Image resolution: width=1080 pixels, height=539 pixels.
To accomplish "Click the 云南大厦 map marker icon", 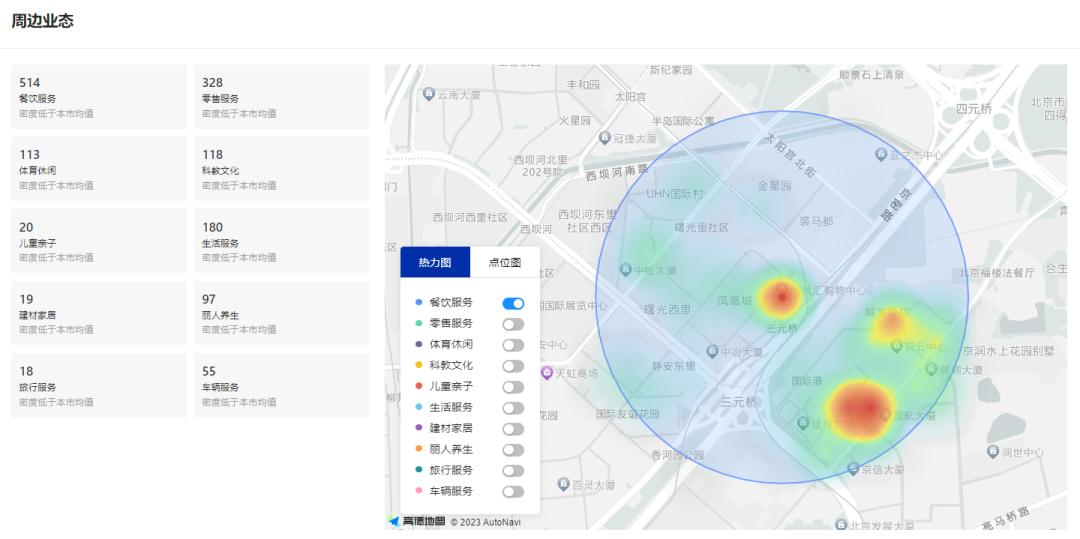I will point(429,93).
